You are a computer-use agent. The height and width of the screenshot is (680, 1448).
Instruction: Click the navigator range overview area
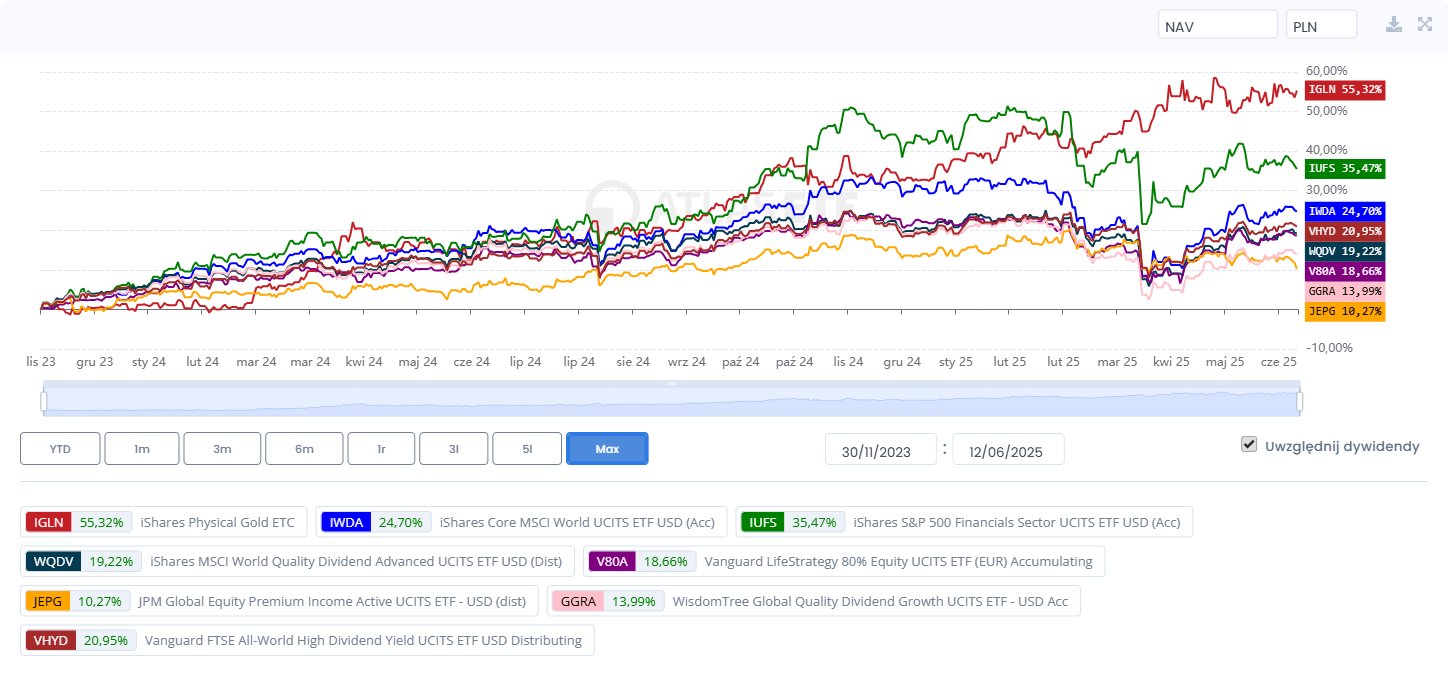671,400
